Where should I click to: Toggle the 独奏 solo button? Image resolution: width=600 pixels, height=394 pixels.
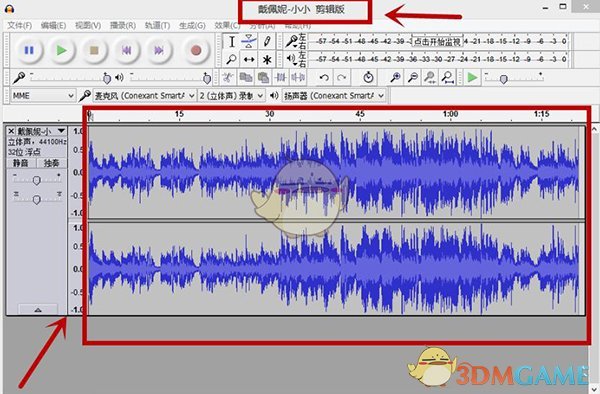pos(52,163)
